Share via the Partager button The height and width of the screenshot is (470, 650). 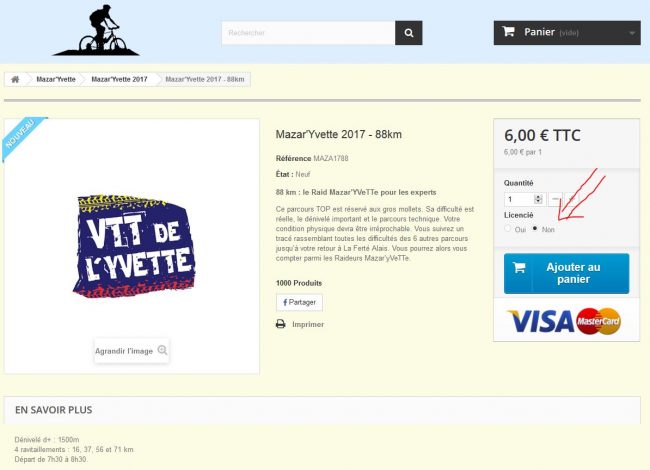(x=299, y=302)
